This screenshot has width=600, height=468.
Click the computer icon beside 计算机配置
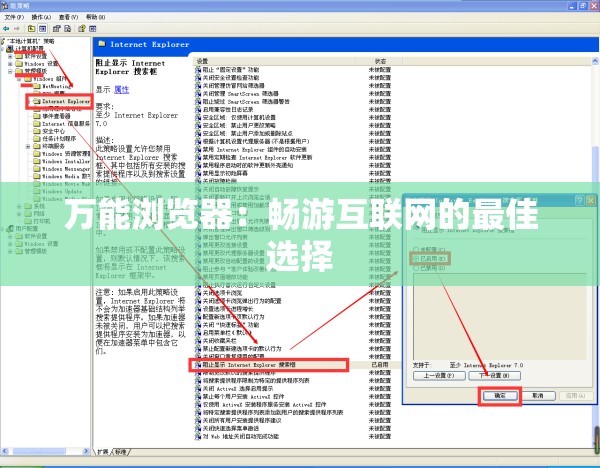coord(10,49)
